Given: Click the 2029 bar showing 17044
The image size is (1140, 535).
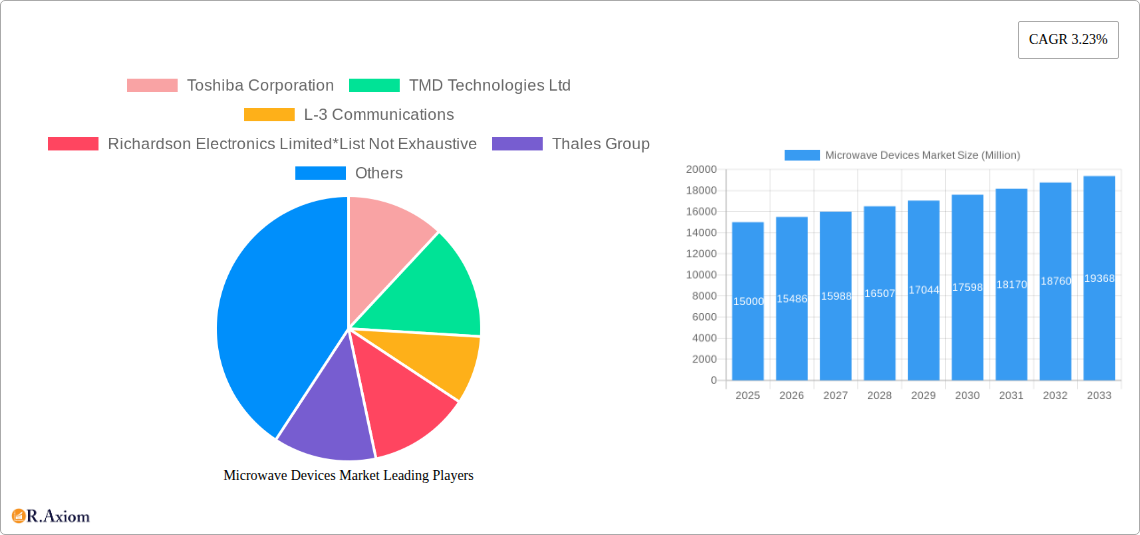Looking at the screenshot, I should click(923, 290).
